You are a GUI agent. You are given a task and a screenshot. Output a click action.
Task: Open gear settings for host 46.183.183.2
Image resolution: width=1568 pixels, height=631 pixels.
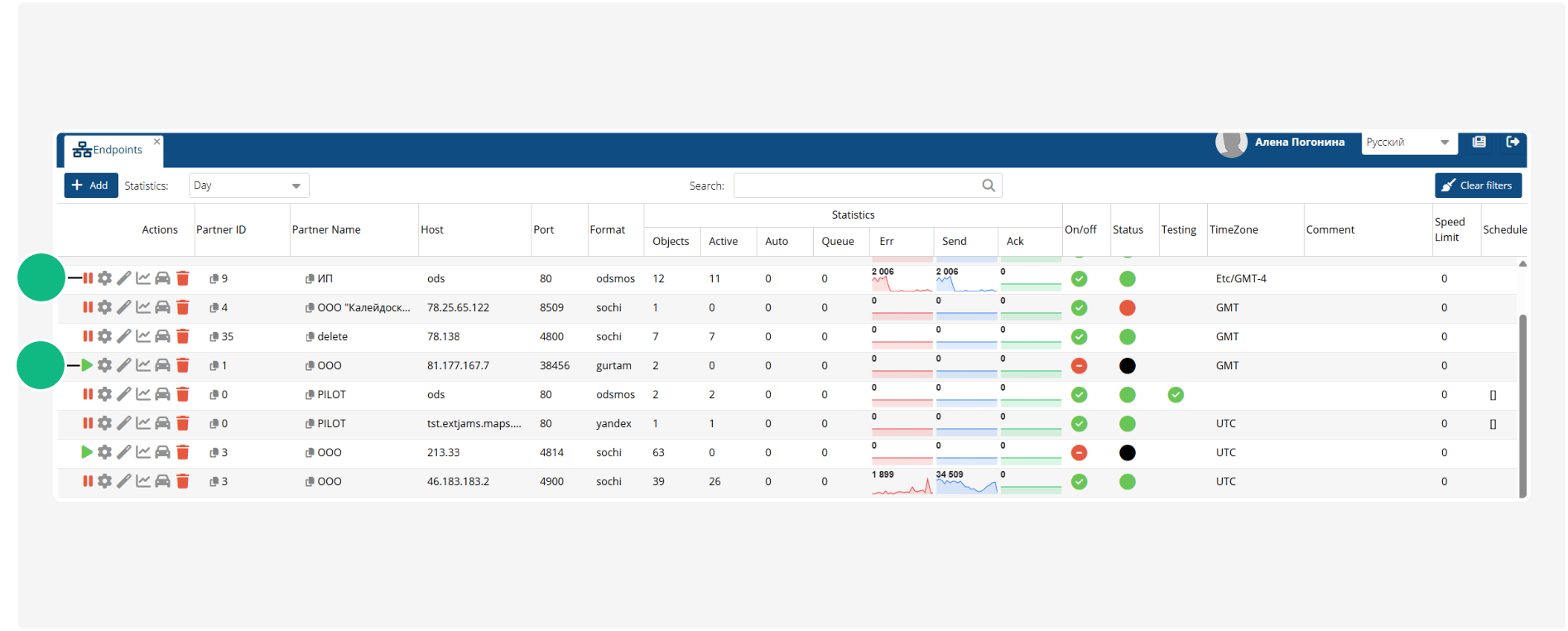pyautogui.click(x=104, y=481)
